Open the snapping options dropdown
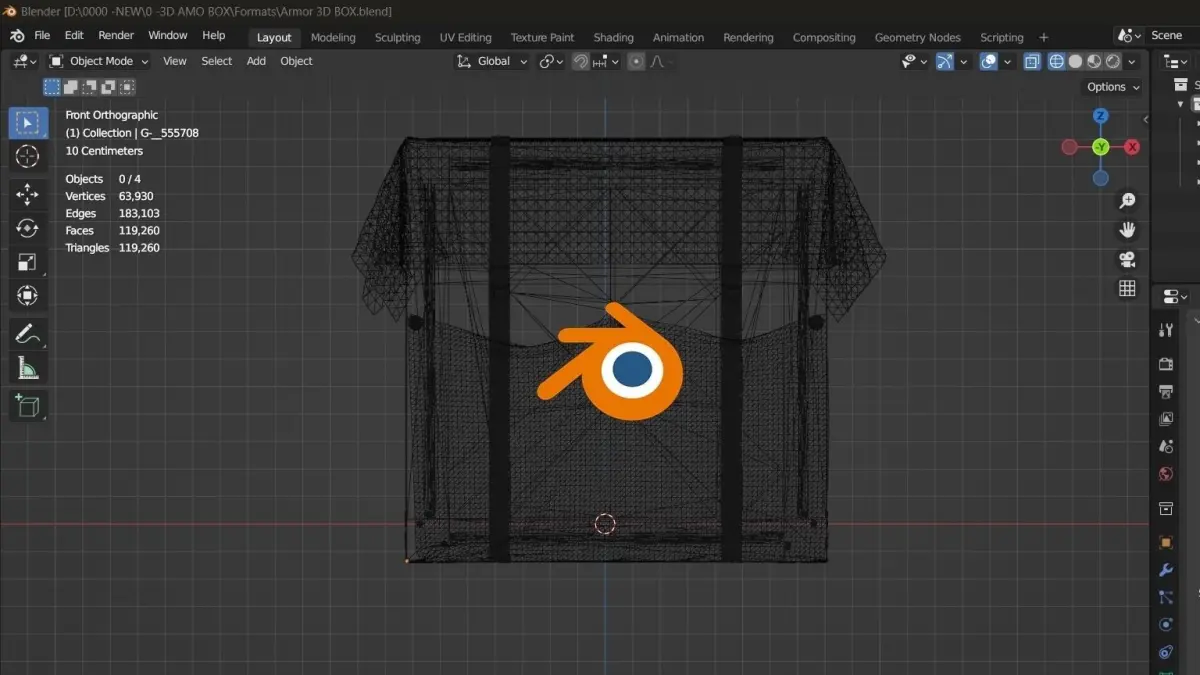This screenshot has height=675, width=1200. [x=607, y=61]
